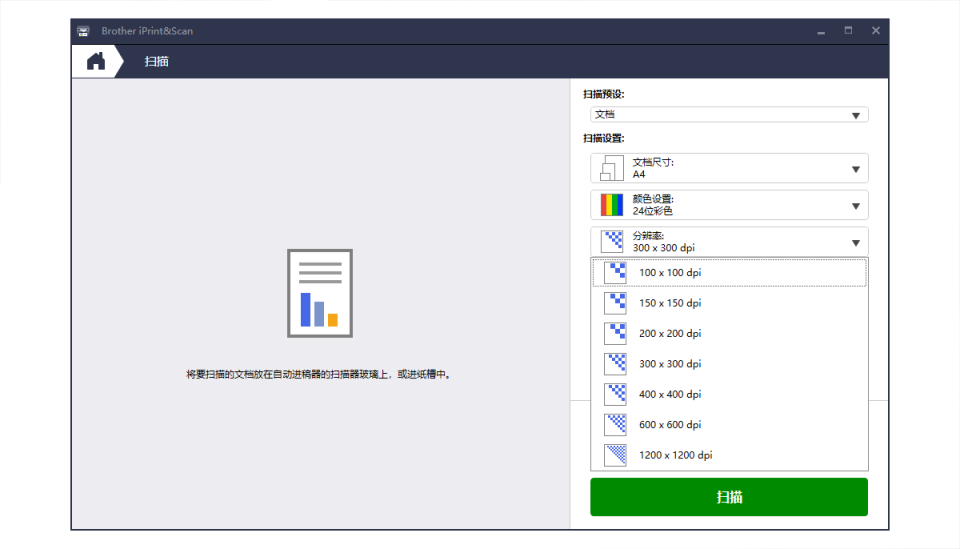
Task: Expand the 颜色设置 dropdown arrow
Action: [x=856, y=206]
